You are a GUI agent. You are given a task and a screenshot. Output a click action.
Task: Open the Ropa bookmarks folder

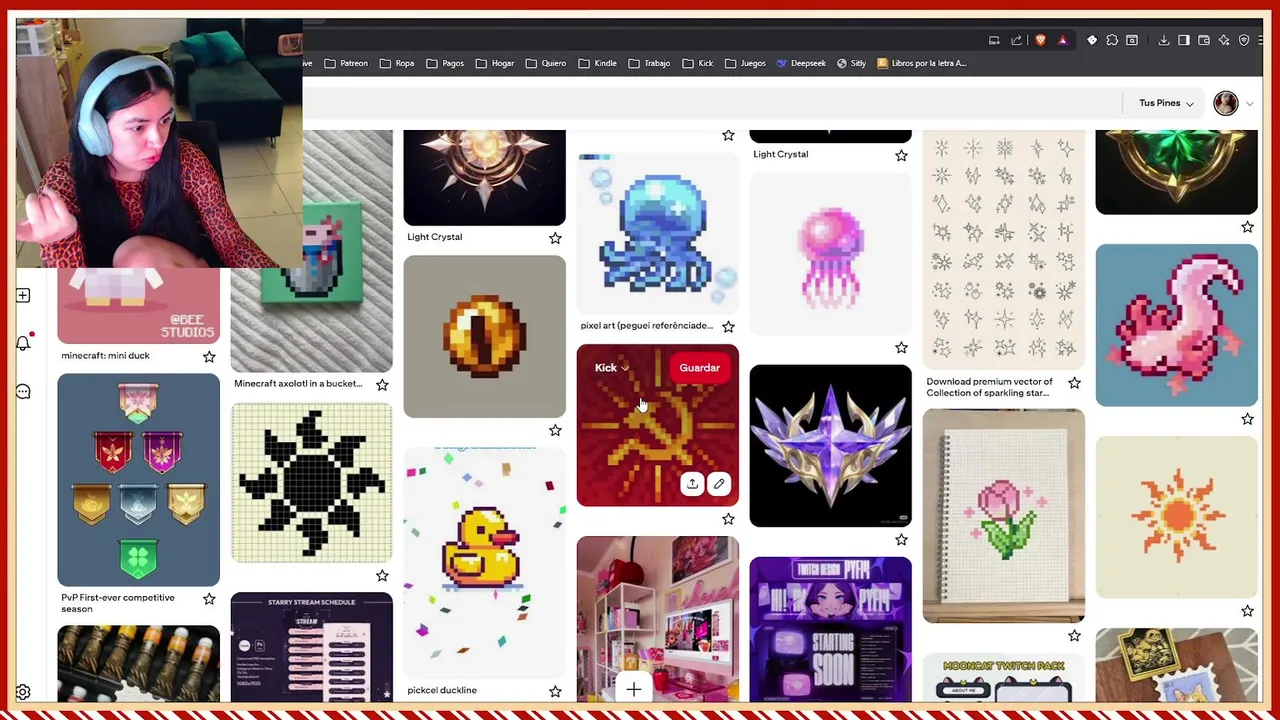click(396, 63)
